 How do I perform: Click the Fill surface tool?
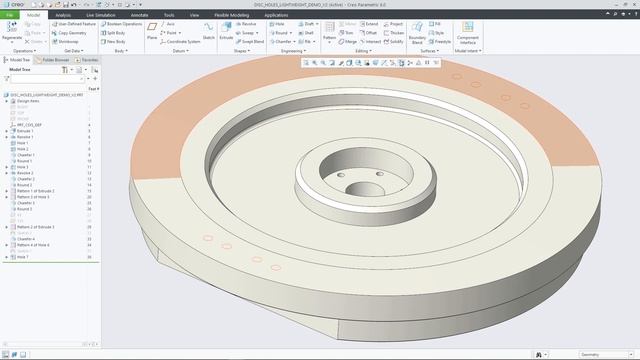pos(435,24)
